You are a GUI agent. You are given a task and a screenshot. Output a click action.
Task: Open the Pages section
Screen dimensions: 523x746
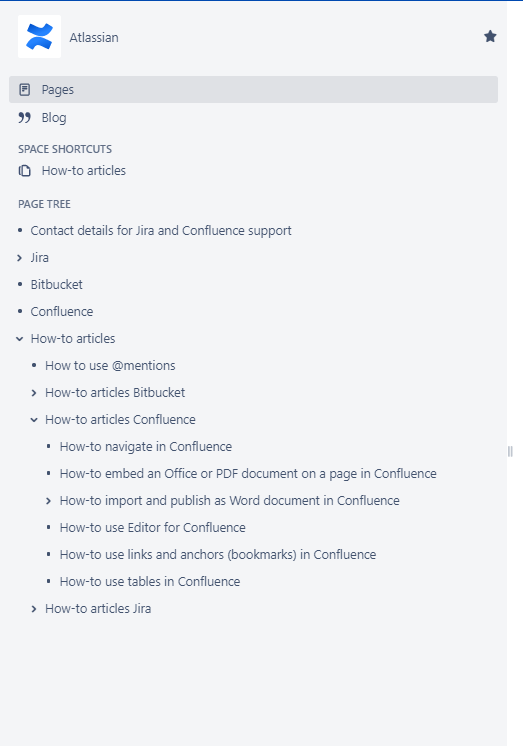(253, 89)
